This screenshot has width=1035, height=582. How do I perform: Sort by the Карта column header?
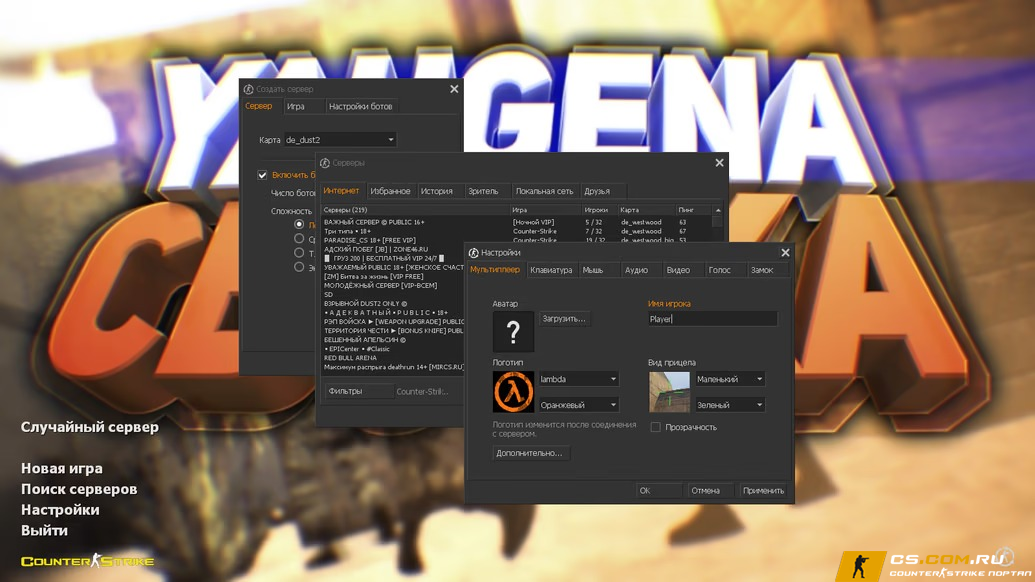coord(646,210)
